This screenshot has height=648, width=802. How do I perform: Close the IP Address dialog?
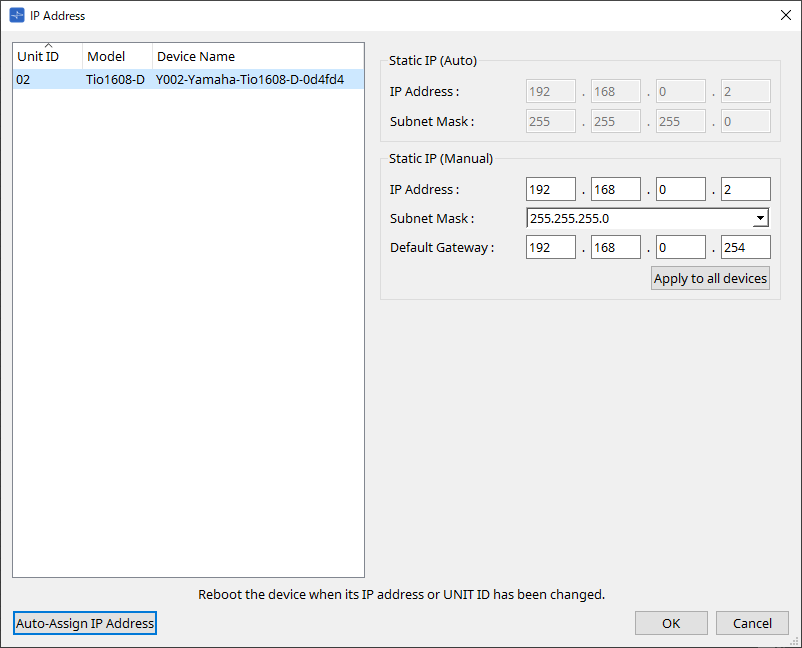pos(784,15)
